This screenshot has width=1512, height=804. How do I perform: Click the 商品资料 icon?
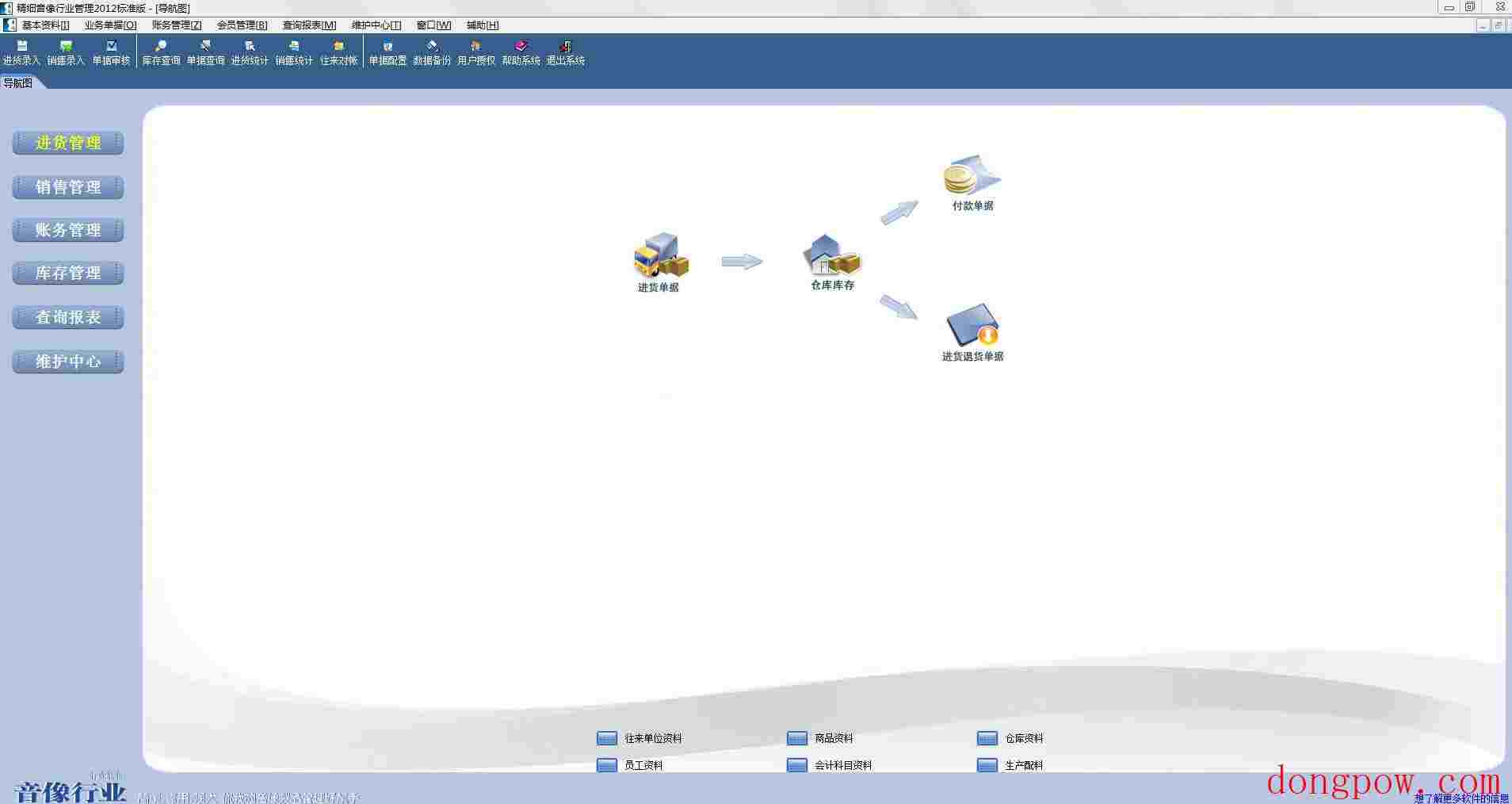point(796,738)
